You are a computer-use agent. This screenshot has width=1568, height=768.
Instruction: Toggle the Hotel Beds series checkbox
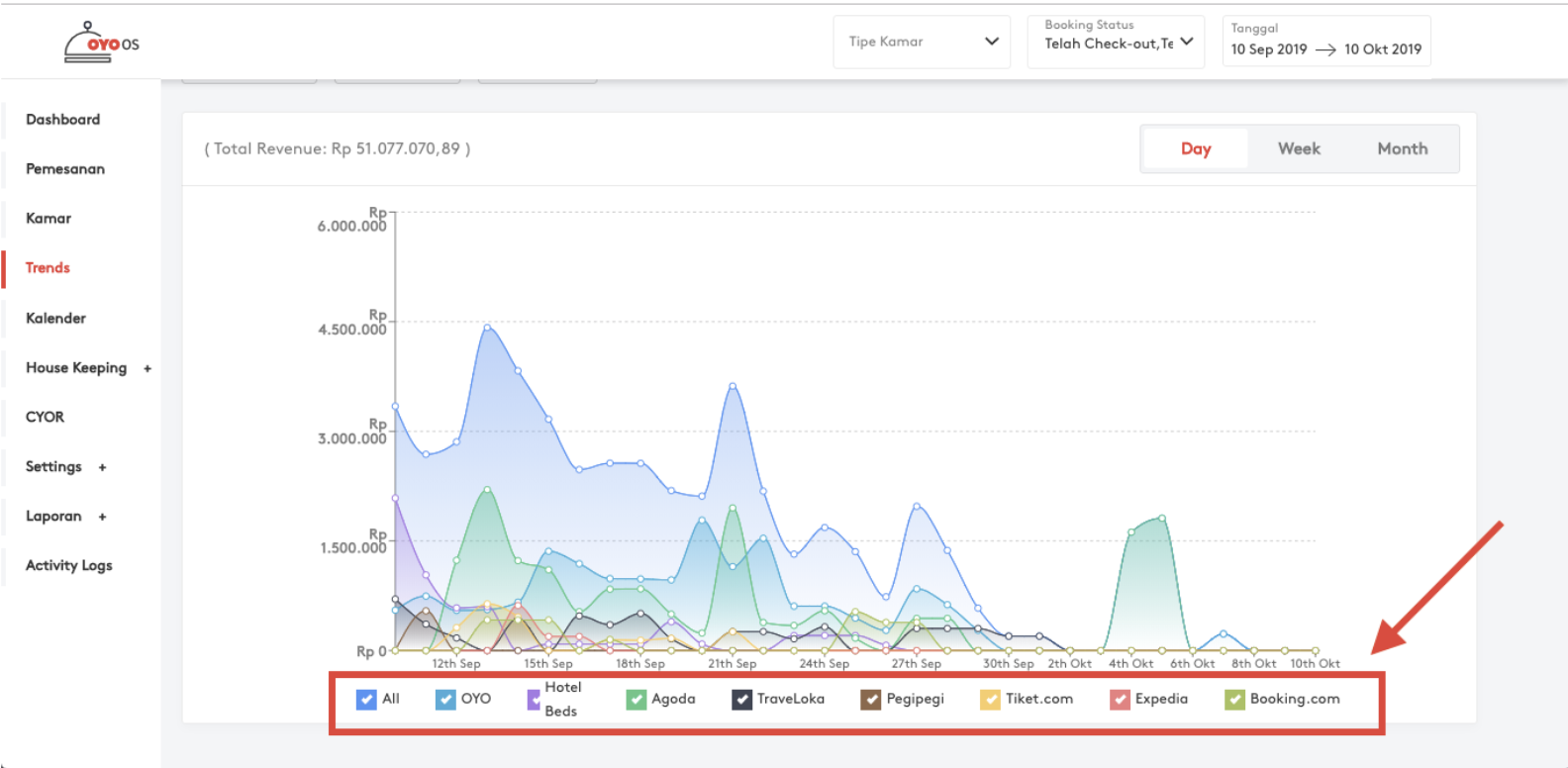coord(534,700)
